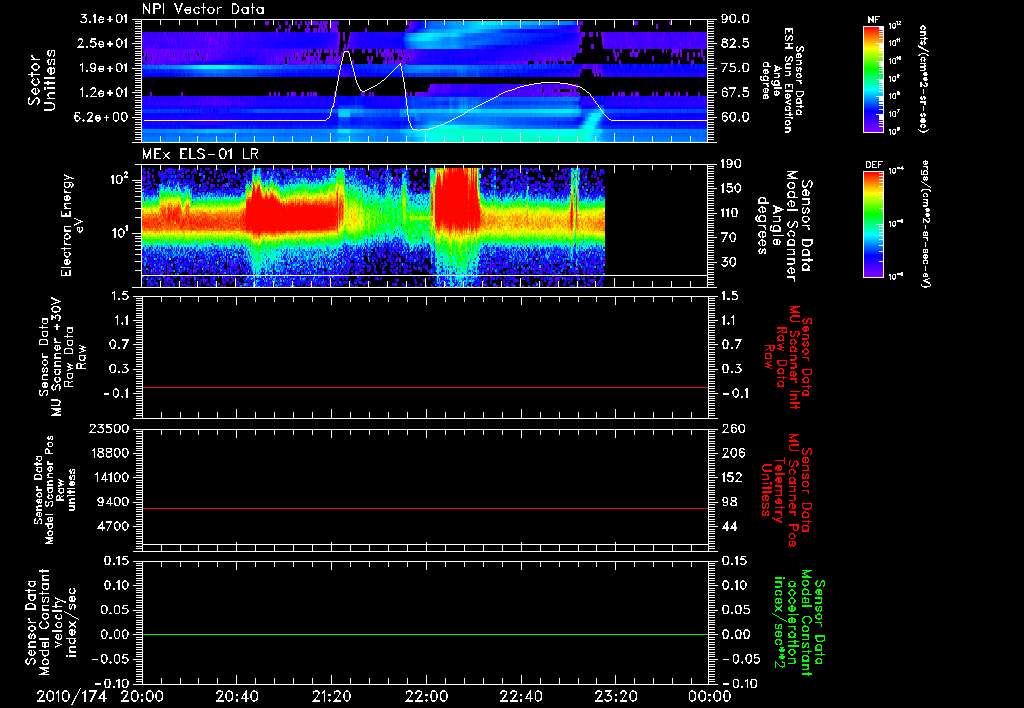Screen dimensions: 1024x708
Task: Click the 150 scanner angle tick label
Action: 731,189
